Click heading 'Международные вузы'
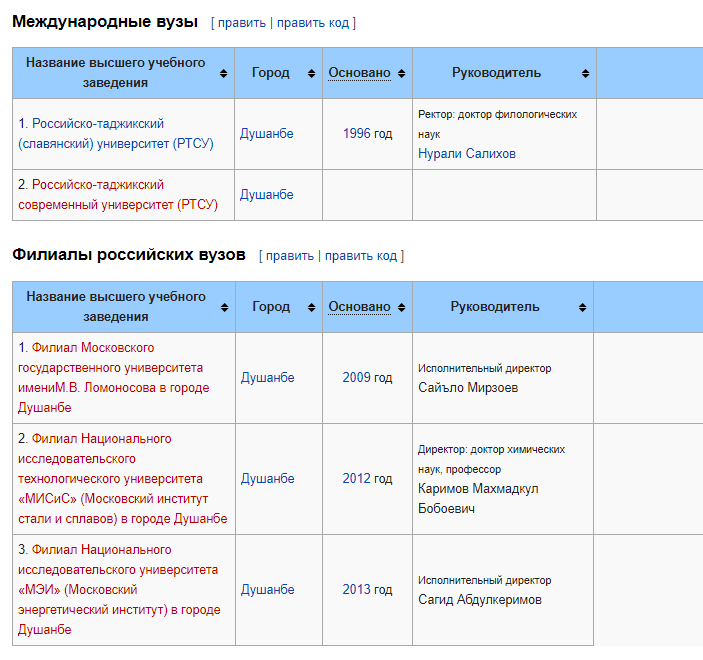The image size is (703, 660). 105,22
